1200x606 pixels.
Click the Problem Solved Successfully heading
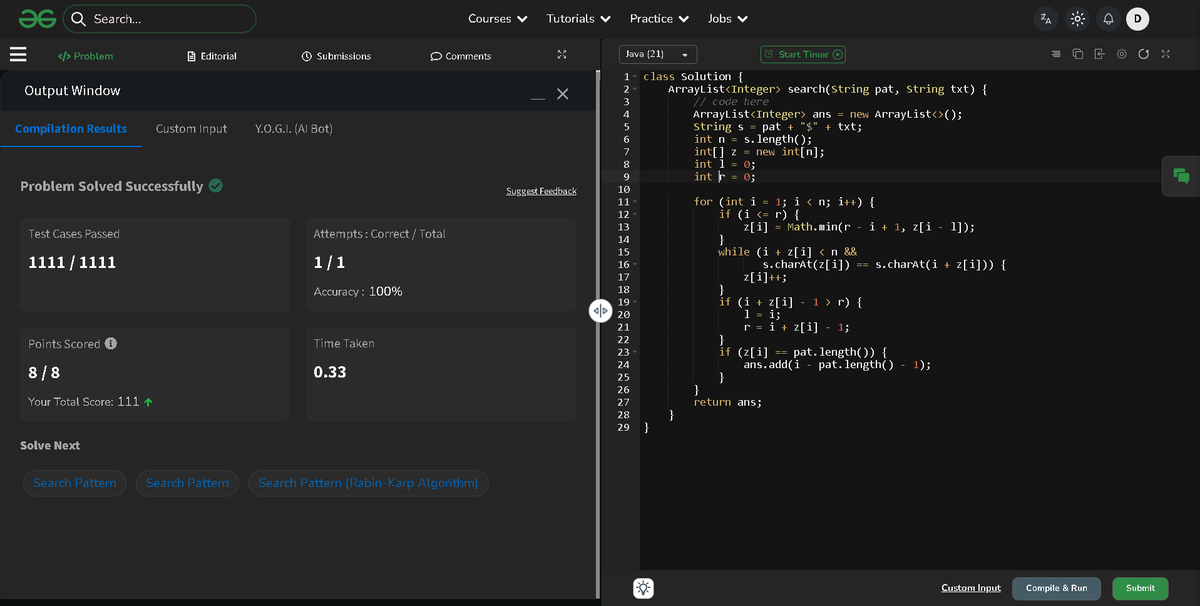click(111, 186)
